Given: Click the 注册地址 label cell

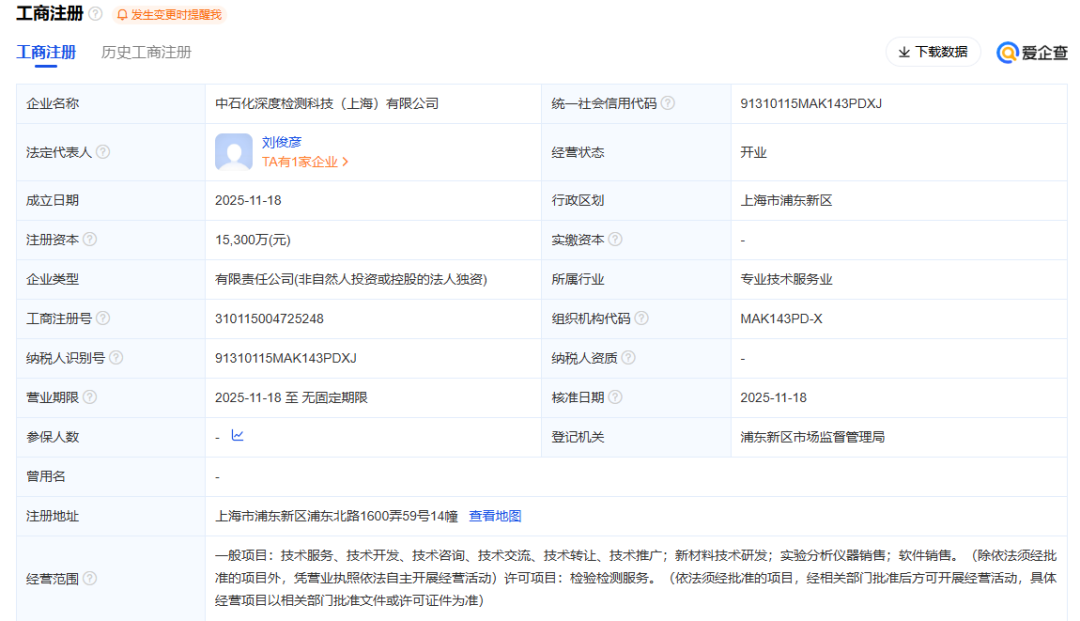Looking at the screenshot, I should (111, 516).
